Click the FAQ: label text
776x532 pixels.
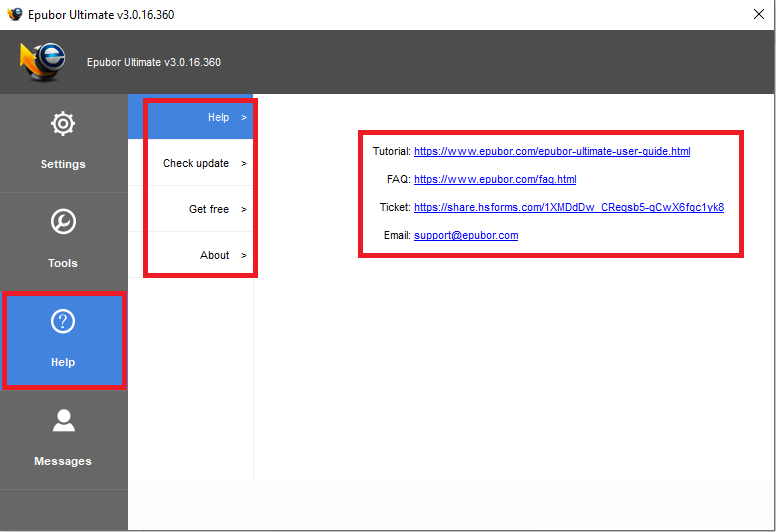(x=399, y=179)
